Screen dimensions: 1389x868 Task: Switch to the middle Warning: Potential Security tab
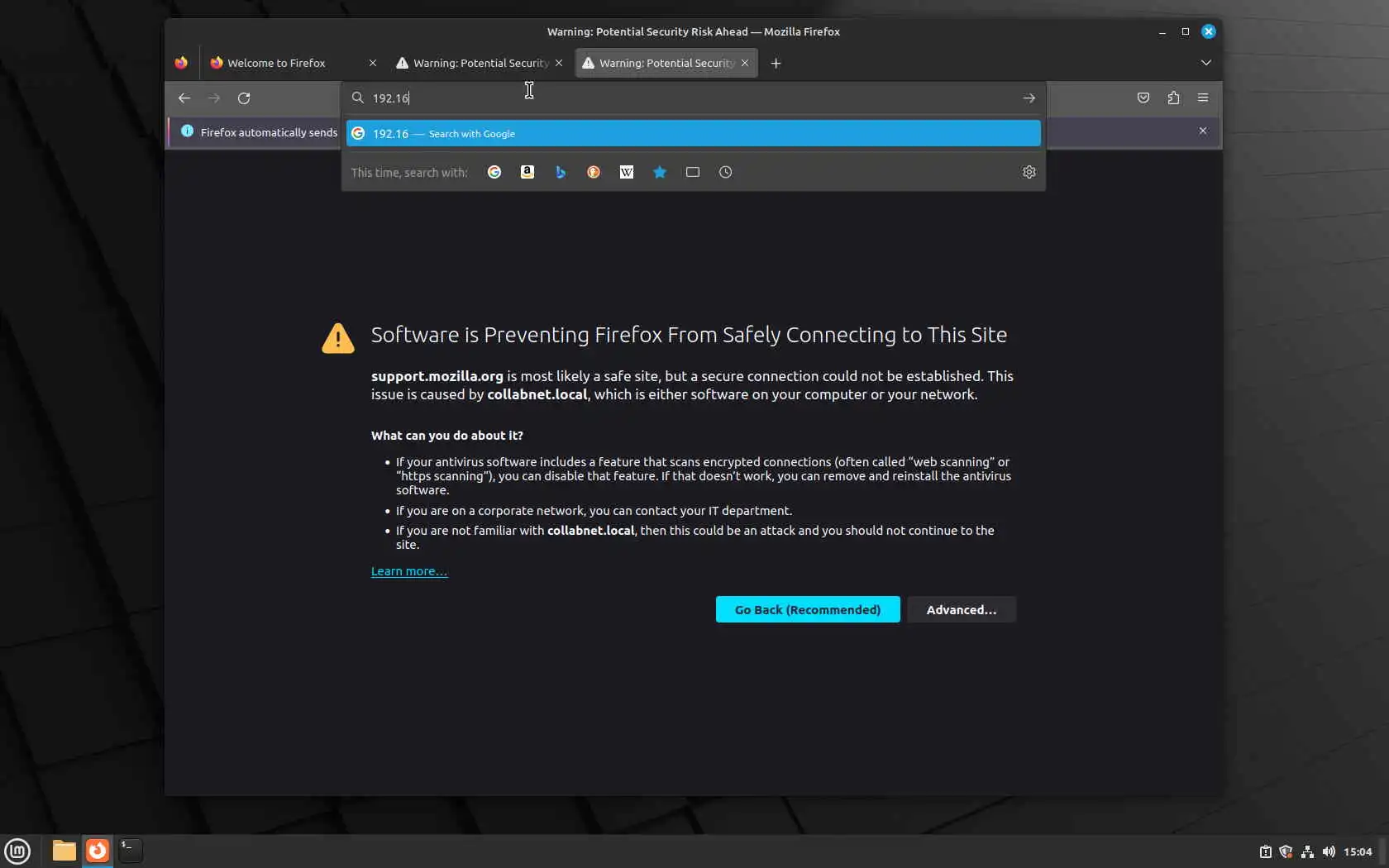pos(480,63)
